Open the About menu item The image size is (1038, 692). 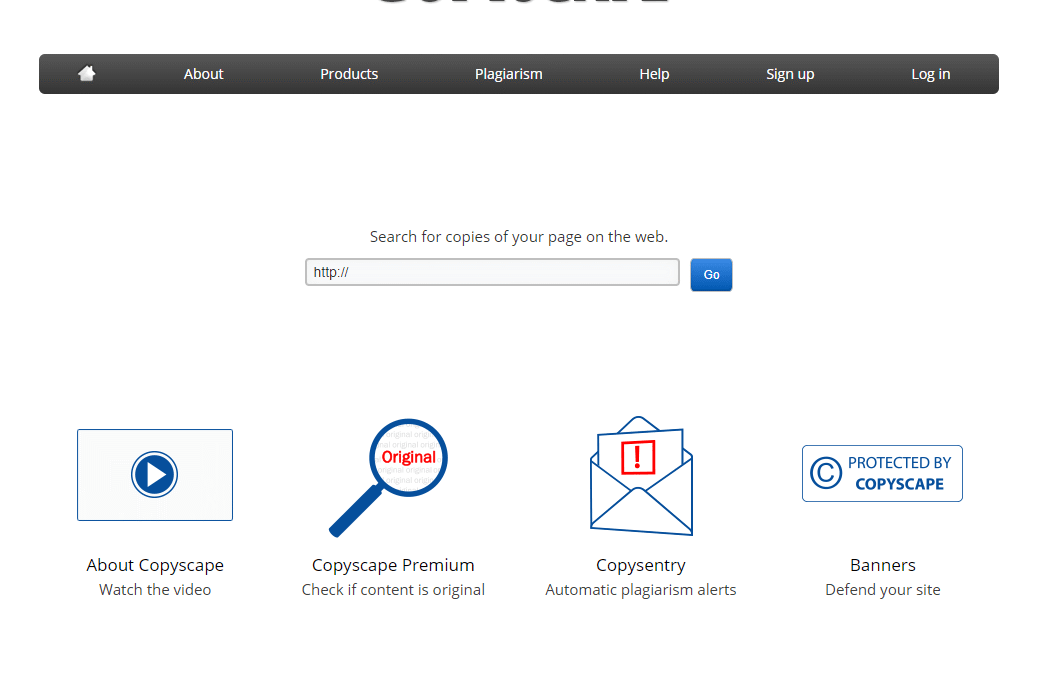(x=203, y=74)
